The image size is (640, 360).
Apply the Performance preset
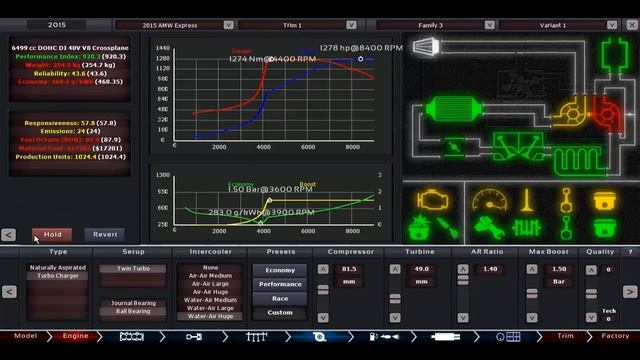[x=280, y=284]
